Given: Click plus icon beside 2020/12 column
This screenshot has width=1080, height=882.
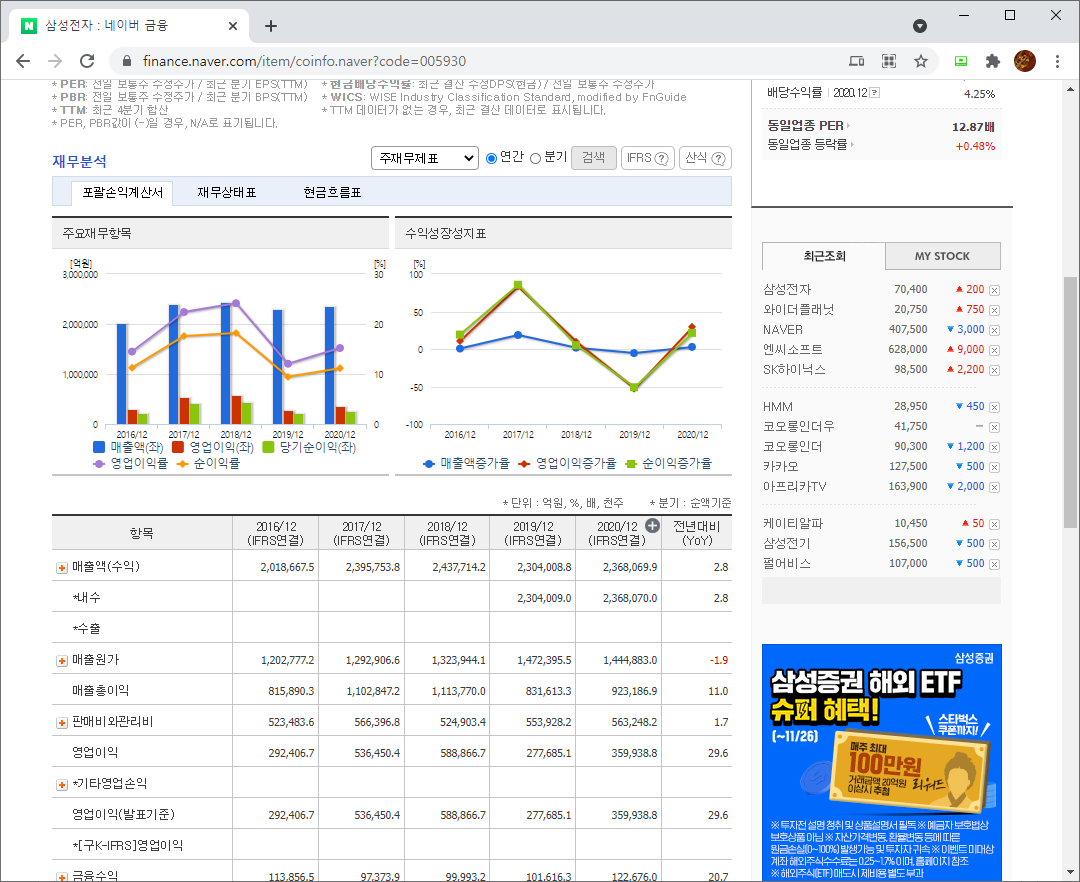Looking at the screenshot, I should tap(652, 526).
